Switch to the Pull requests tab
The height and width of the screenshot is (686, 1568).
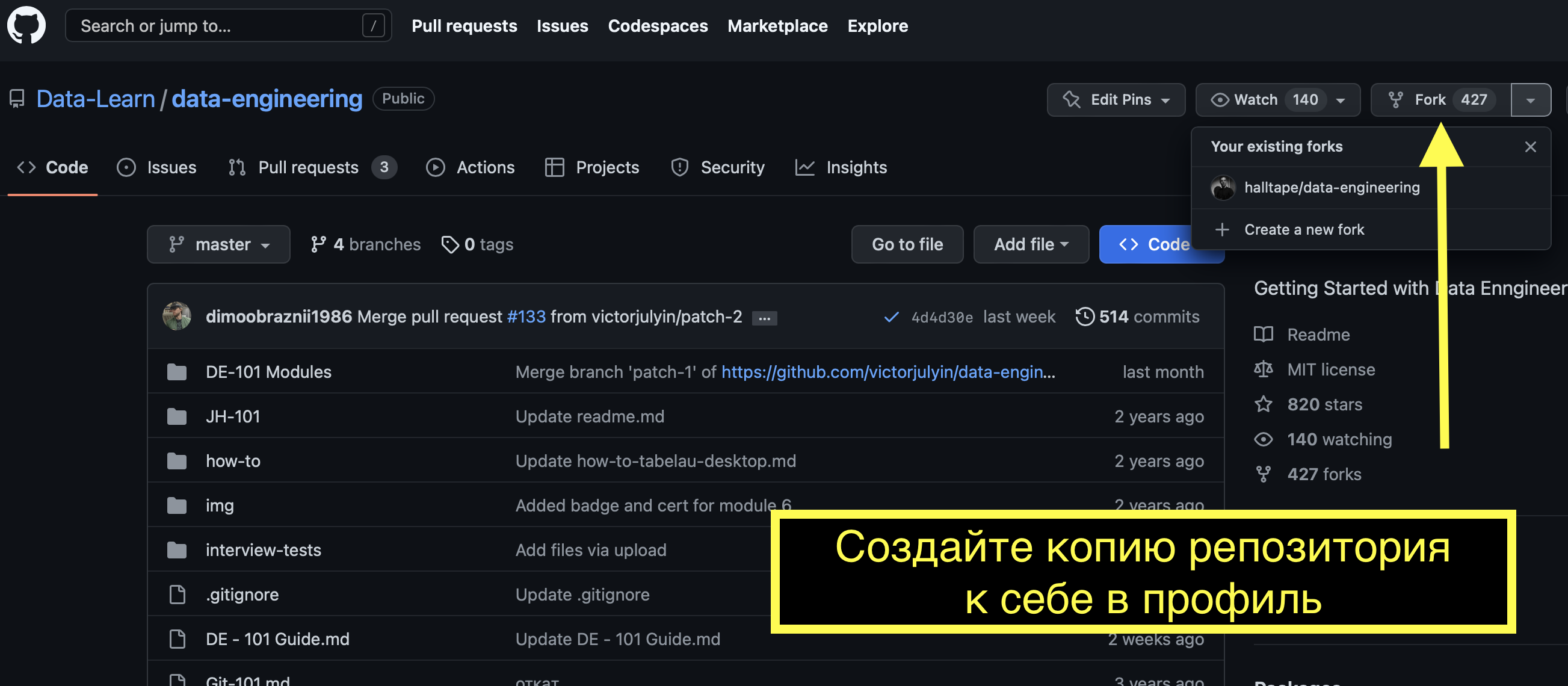[x=312, y=167]
